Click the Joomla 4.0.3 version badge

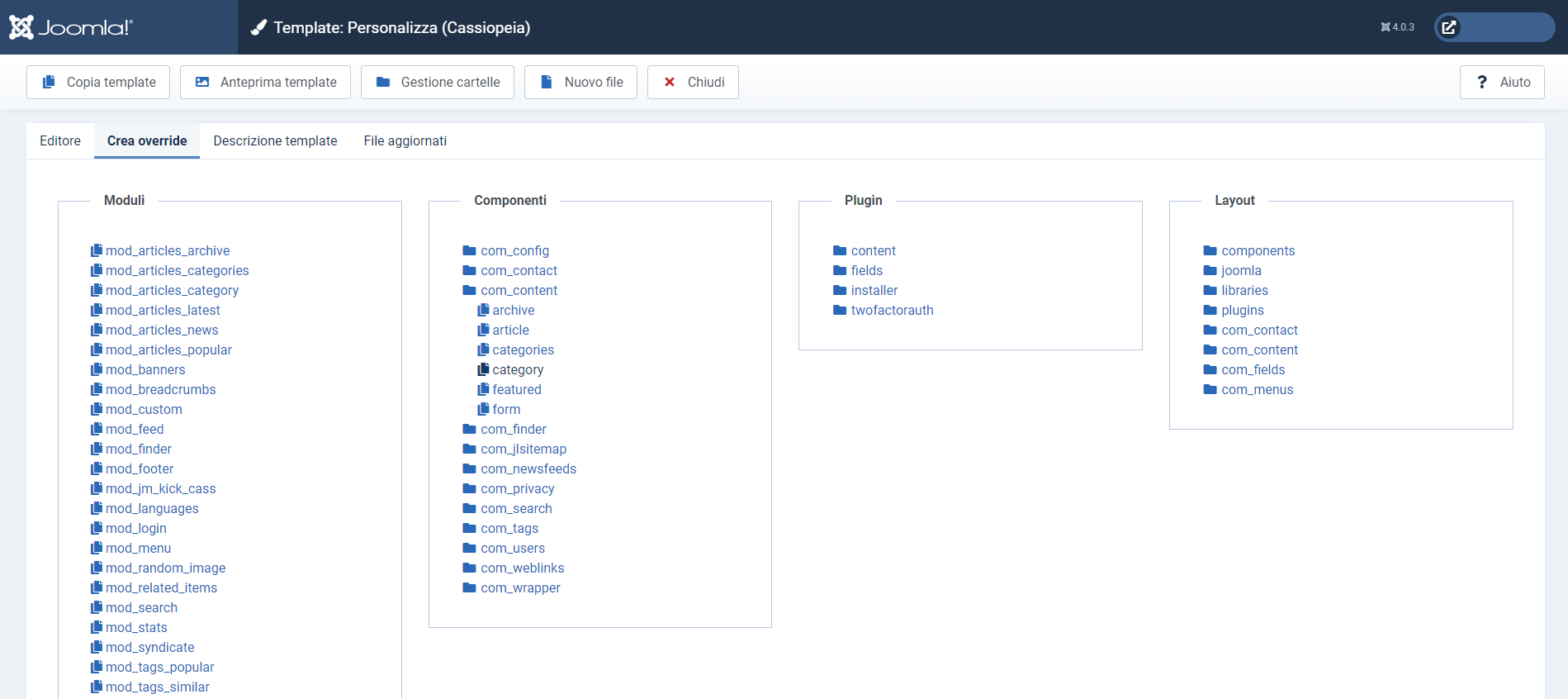(1397, 27)
